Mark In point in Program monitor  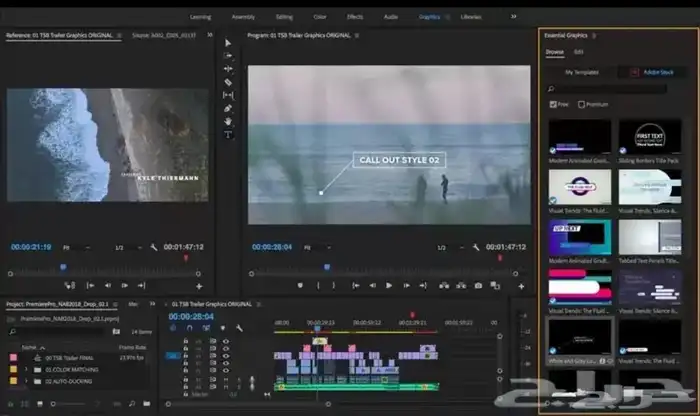pos(318,285)
